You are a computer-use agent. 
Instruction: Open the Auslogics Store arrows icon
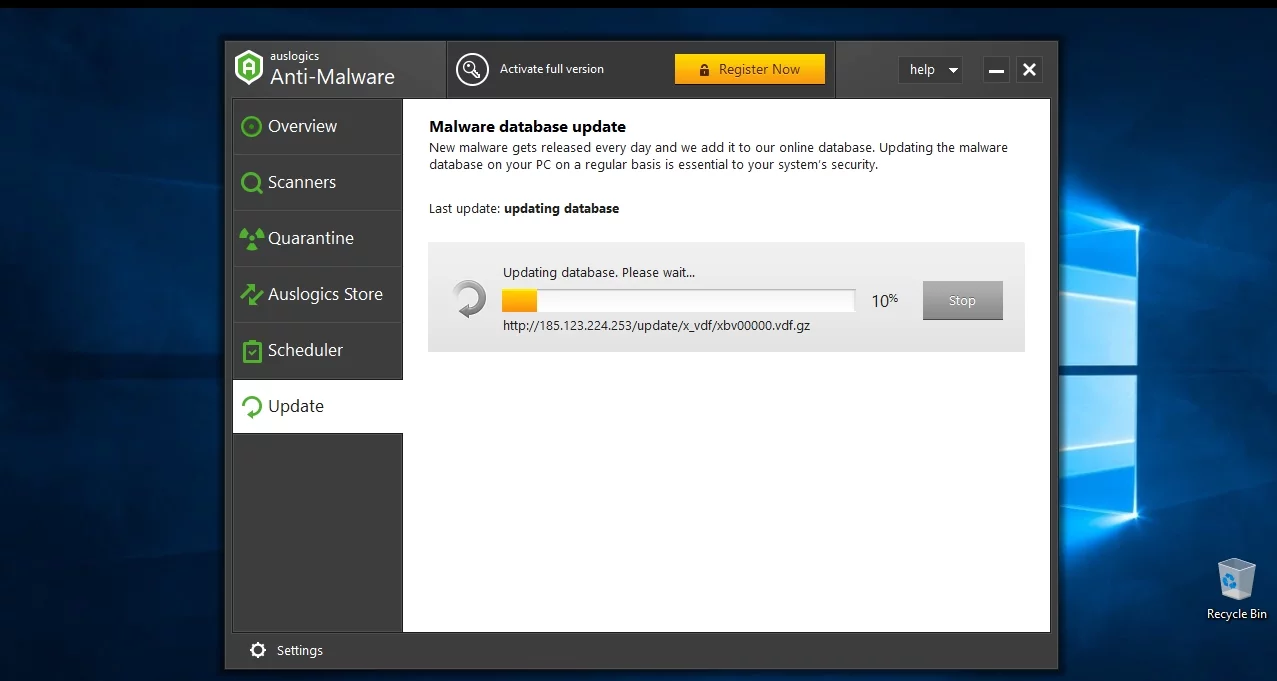[x=252, y=295]
